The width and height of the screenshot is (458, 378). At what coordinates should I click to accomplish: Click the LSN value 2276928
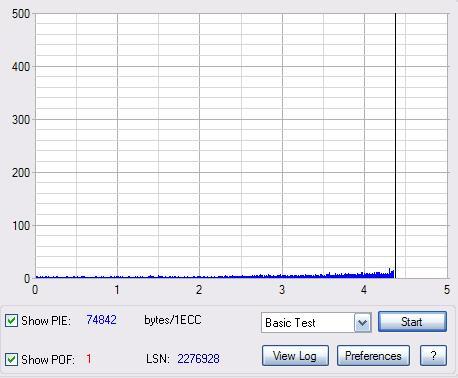coord(198,359)
